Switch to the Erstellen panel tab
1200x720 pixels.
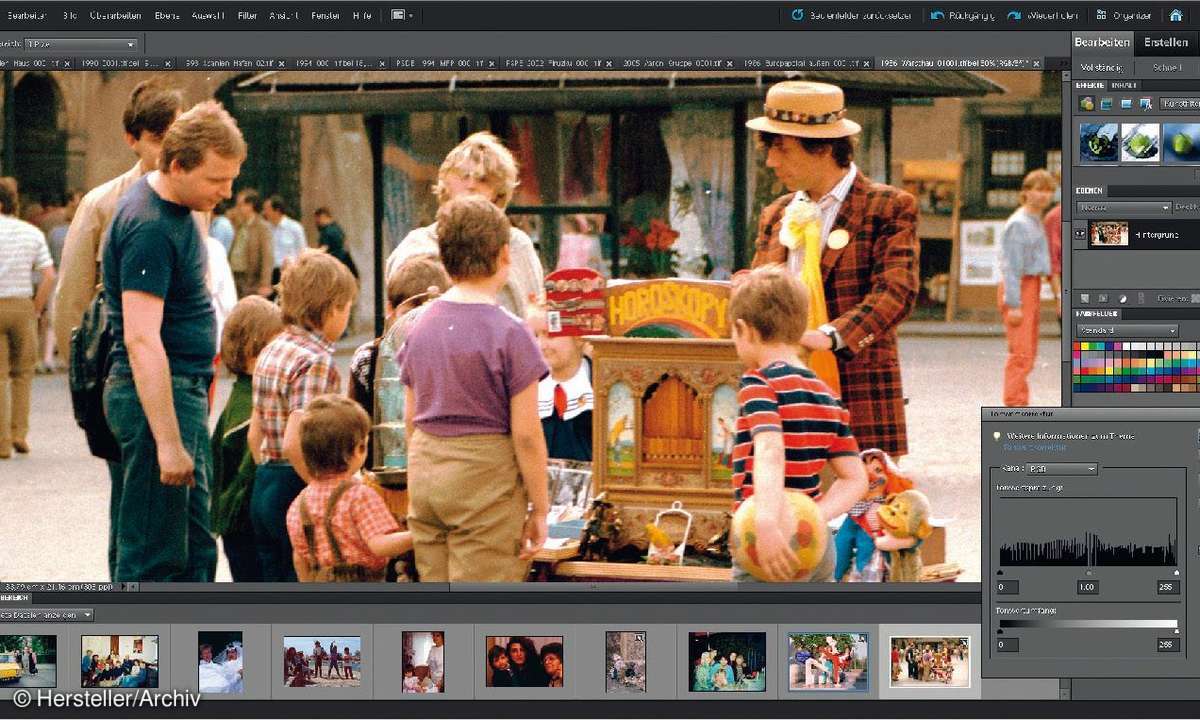1166,42
